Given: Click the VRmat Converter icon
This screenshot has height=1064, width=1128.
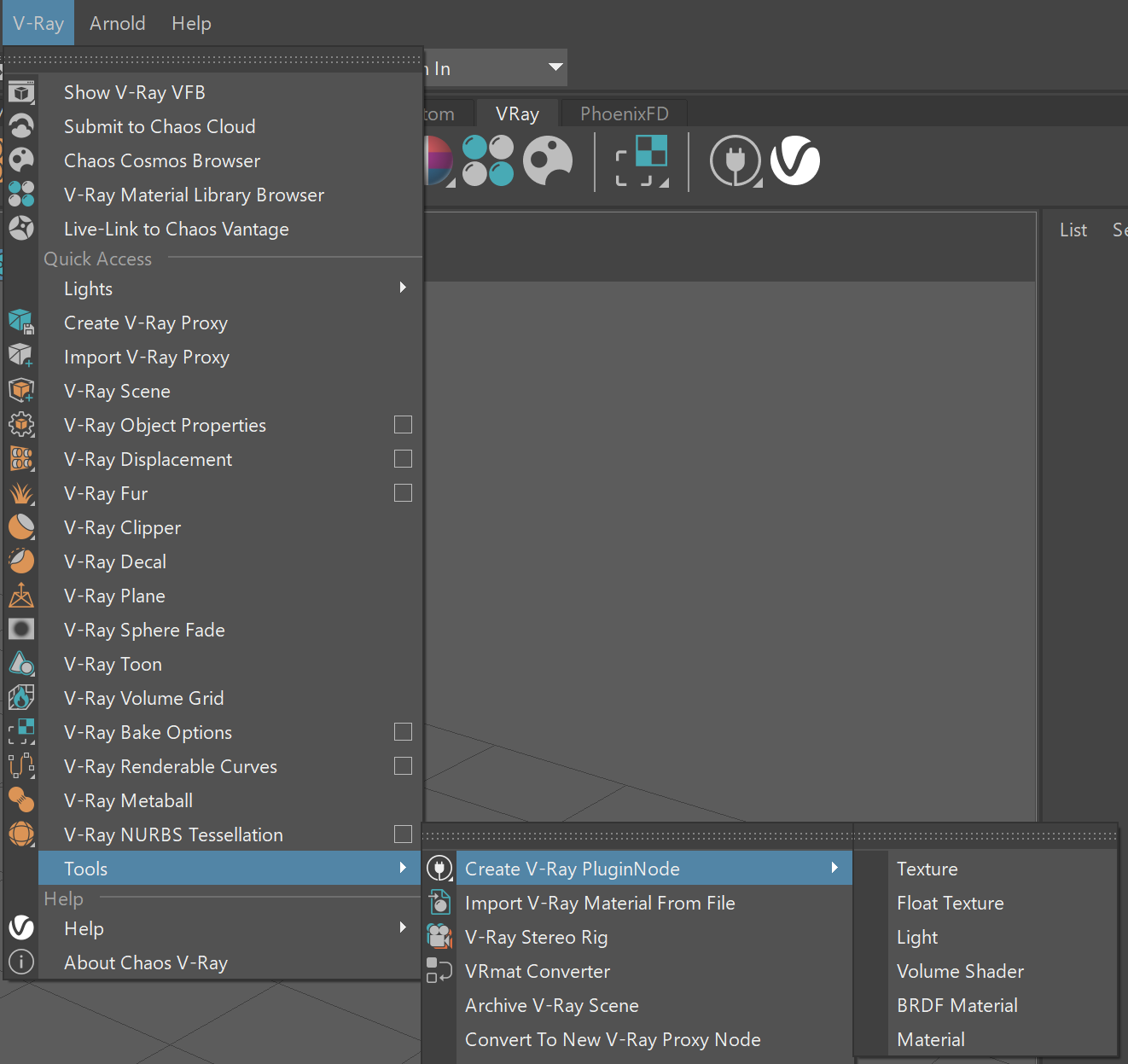Looking at the screenshot, I should point(439,971).
